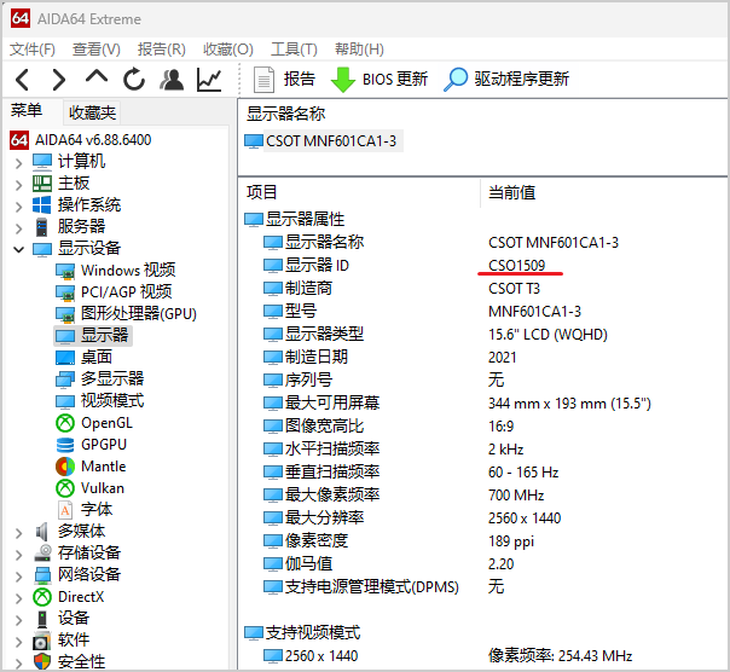Open BIOS 更新 green download arrow

tap(343, 80)
